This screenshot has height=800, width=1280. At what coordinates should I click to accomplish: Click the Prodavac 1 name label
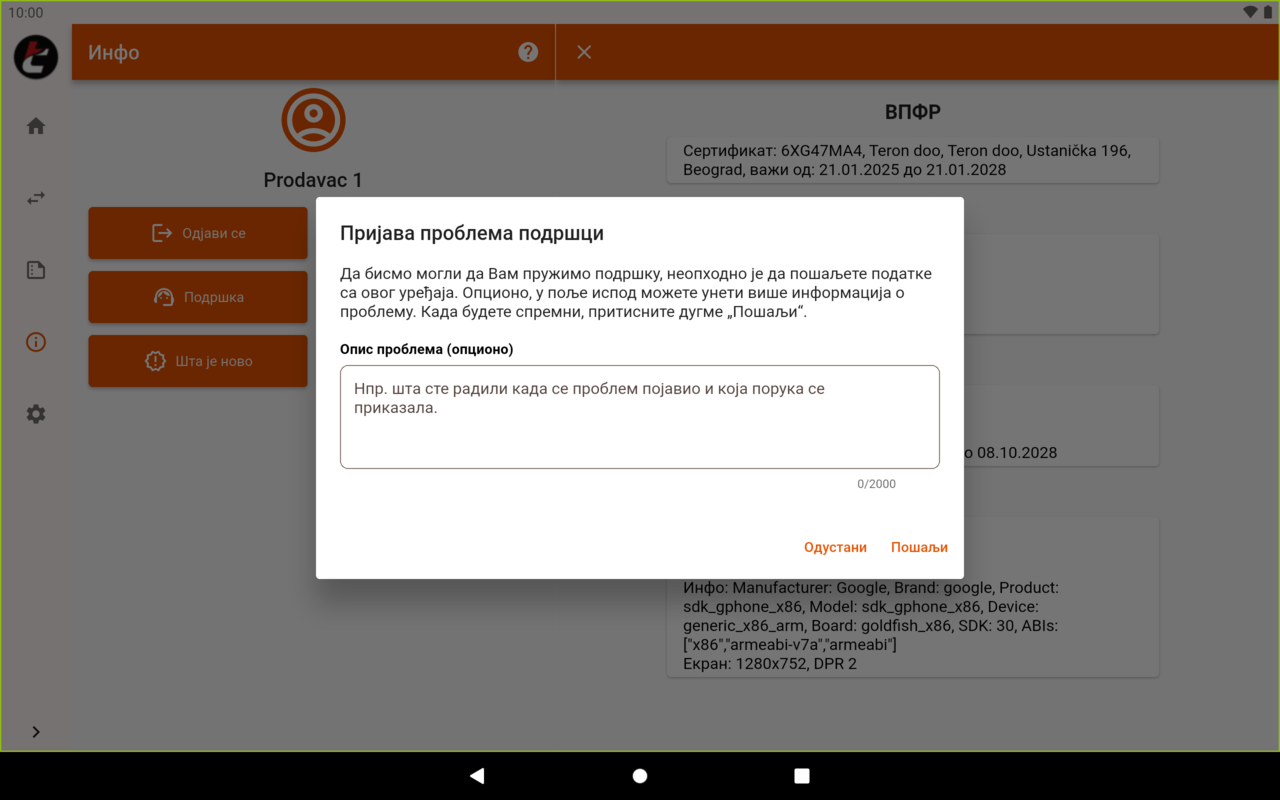[313, 180]
